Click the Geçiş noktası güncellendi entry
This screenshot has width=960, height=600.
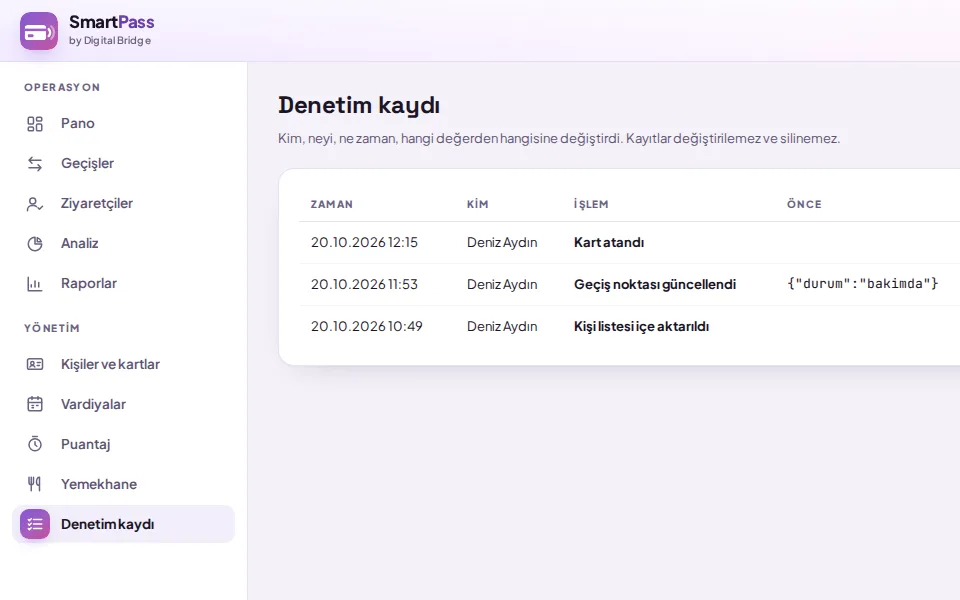pyautogui.click(x=655, y=285)
